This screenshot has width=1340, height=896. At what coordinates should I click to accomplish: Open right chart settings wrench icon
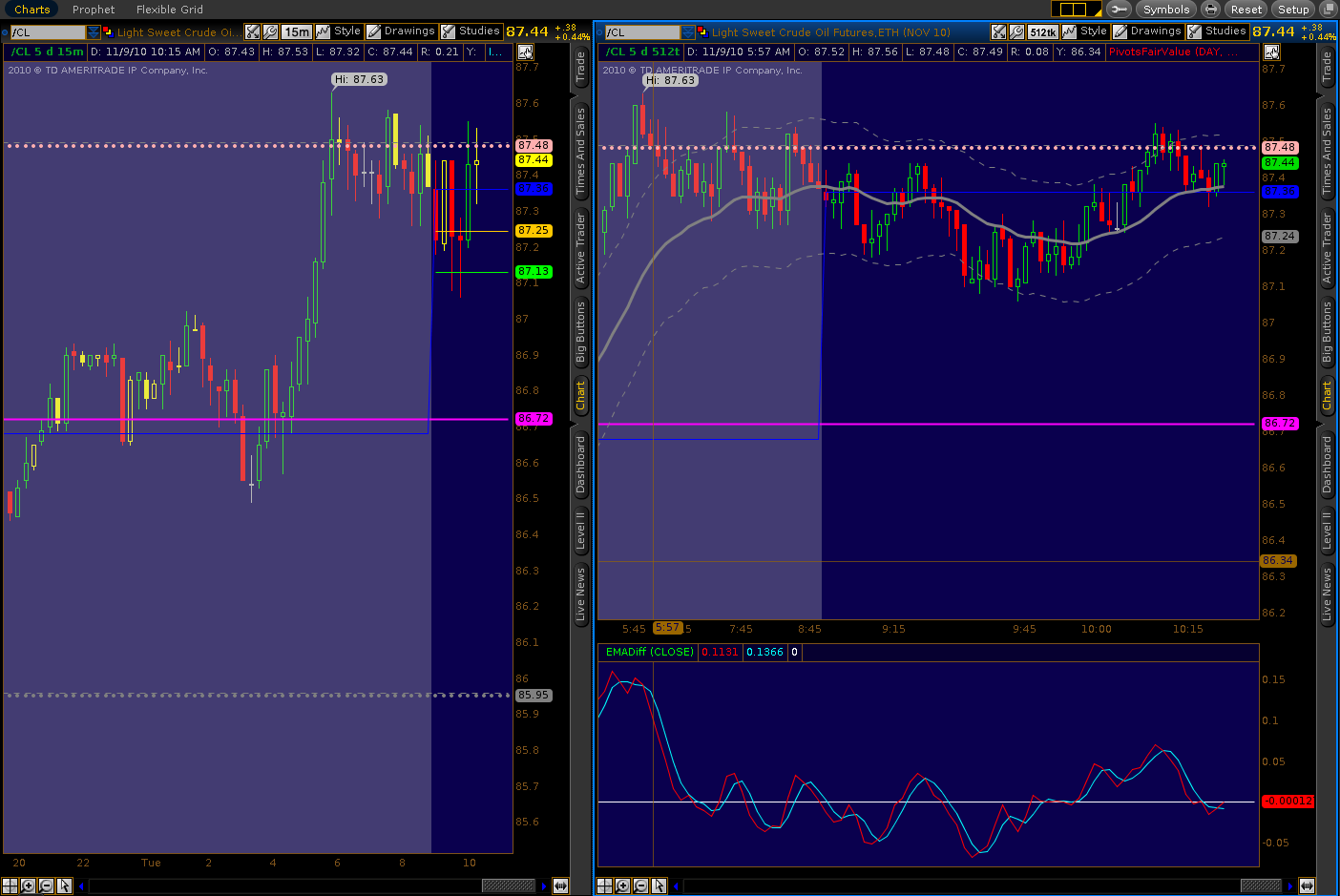[x=1016, y=31]
